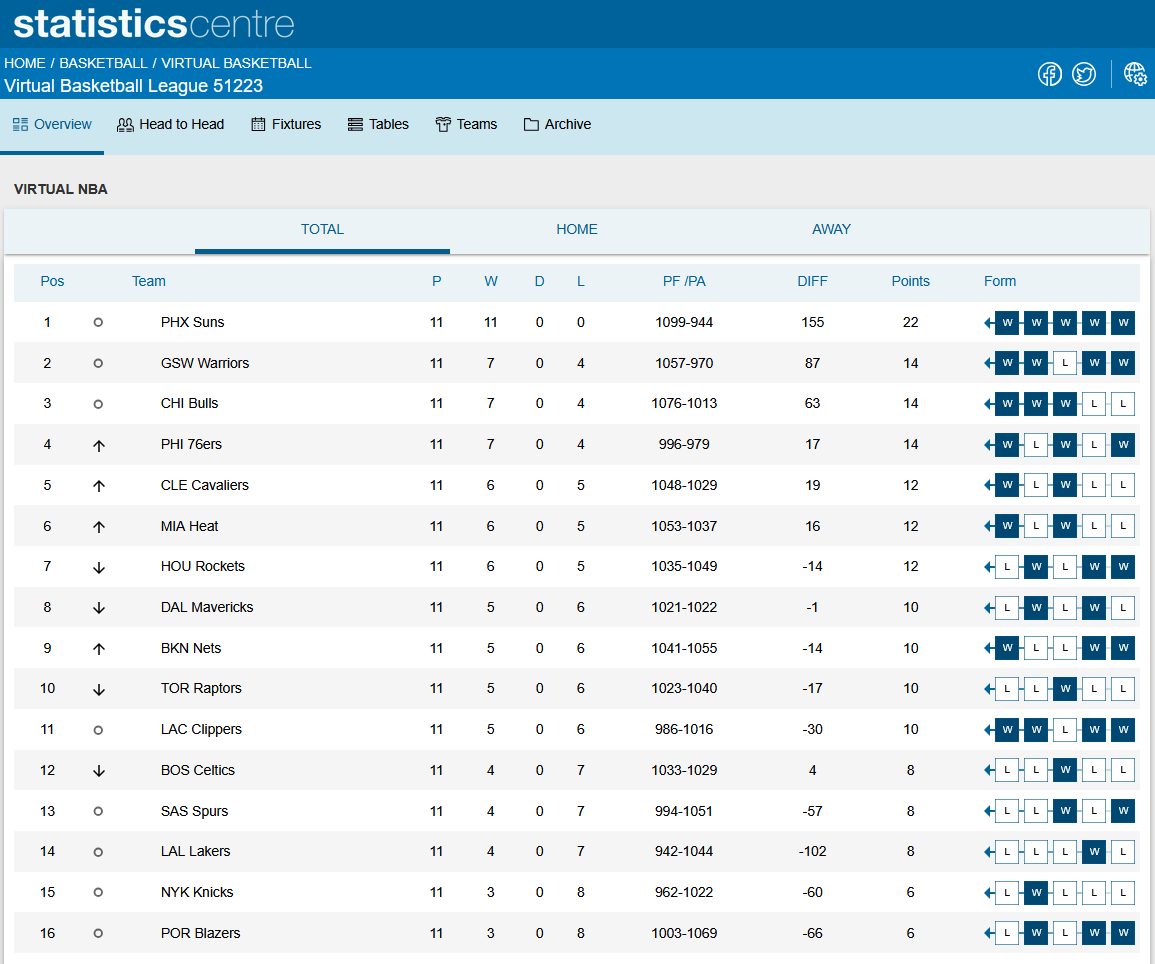This screenshot has width=1155, height=964.
Task: Click the form arrow icon for PHX Suns
Action: click(x=989, y=323)
